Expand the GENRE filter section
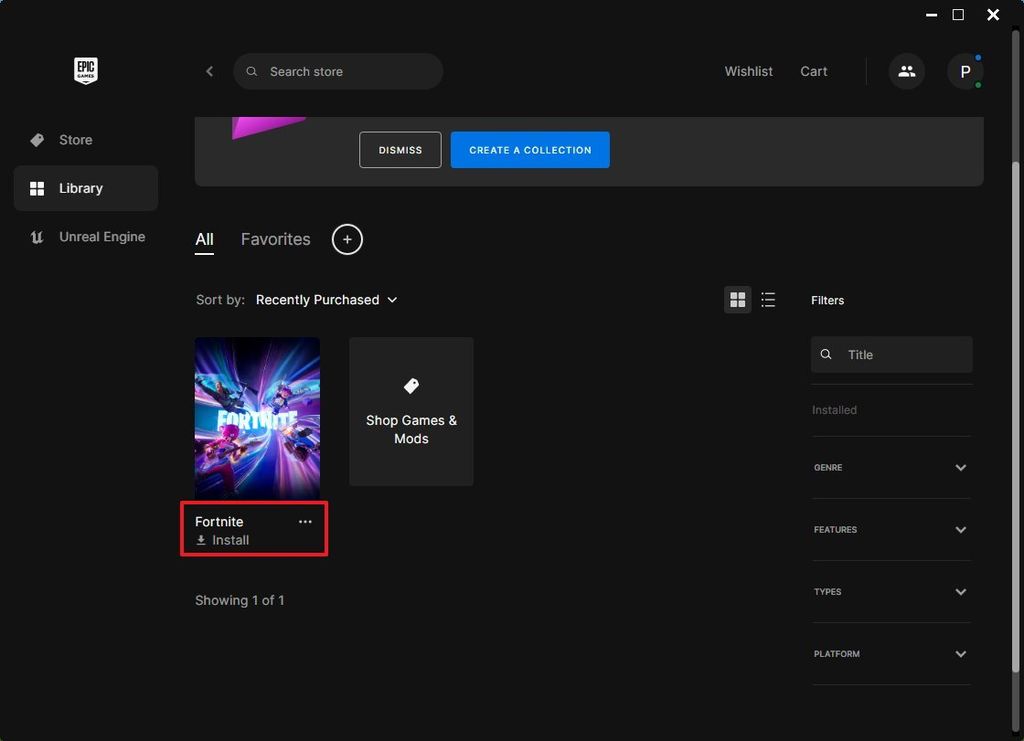Image resolution: width=1024 pixels, height=741 pixels. [x=891, y=467]
